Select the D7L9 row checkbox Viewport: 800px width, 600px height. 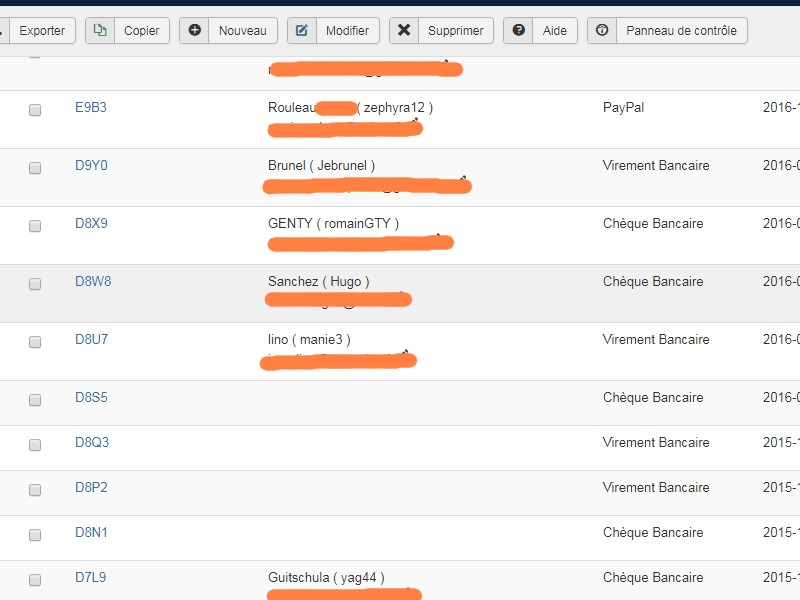coord(35,580)
